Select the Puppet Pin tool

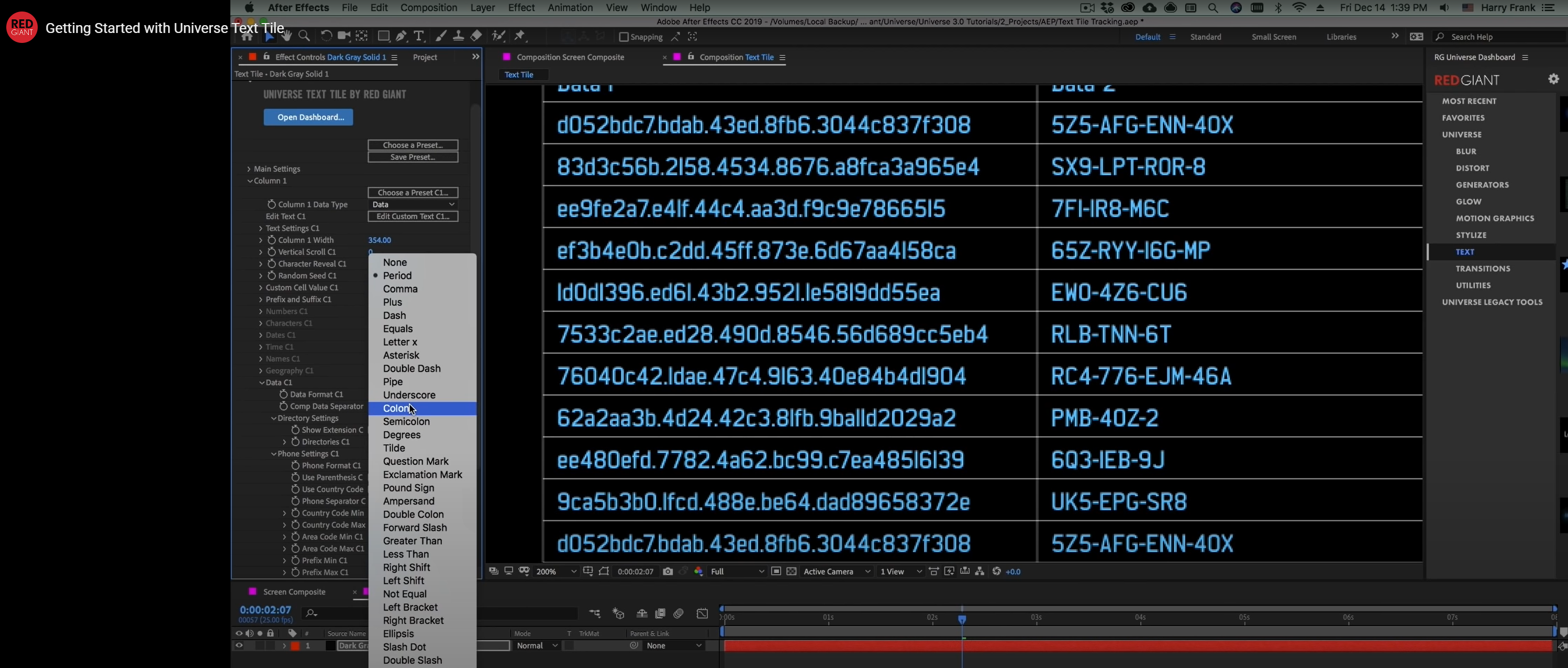click(519, 37)
